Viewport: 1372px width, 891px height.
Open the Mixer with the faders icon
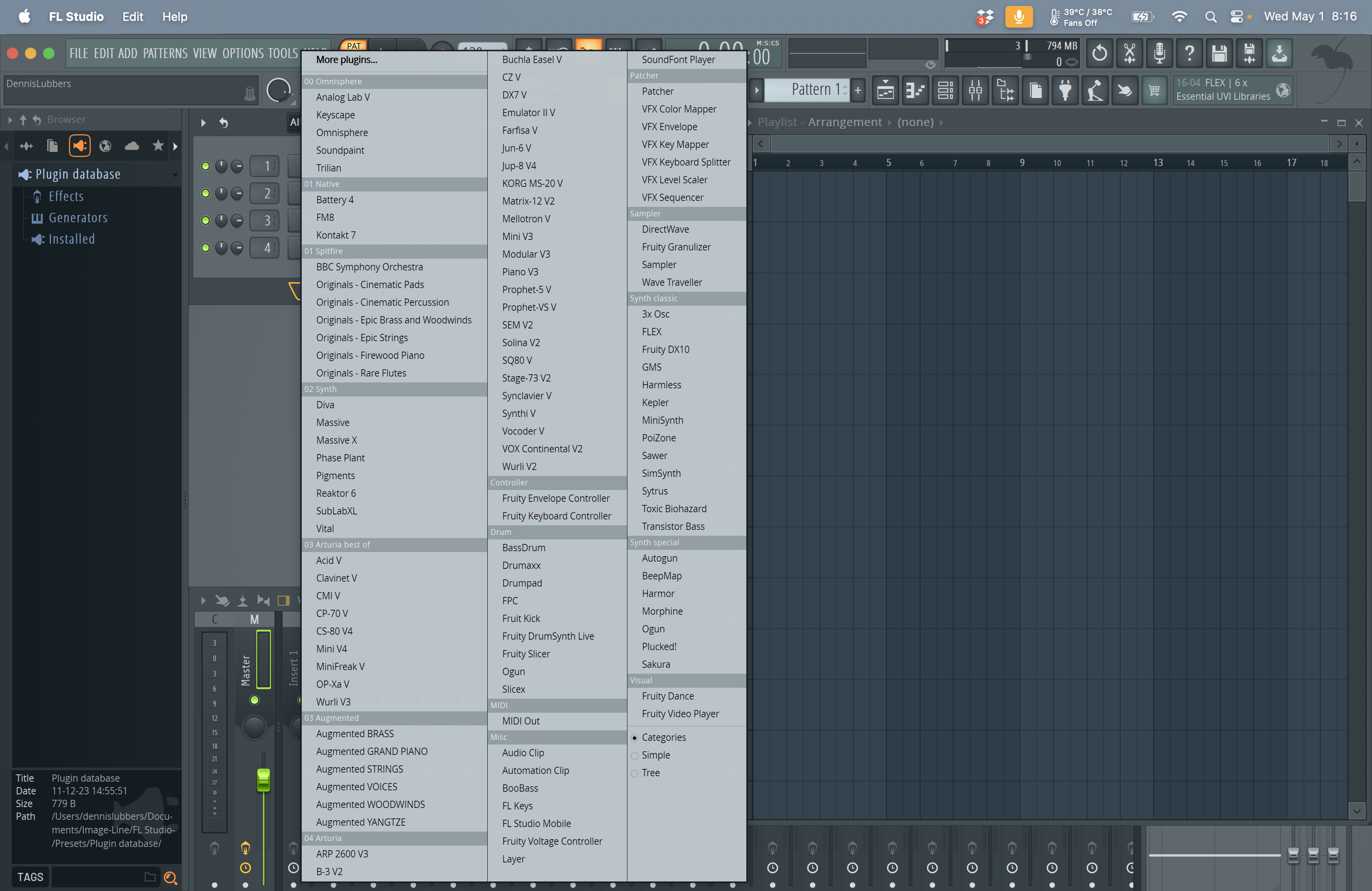975,90
